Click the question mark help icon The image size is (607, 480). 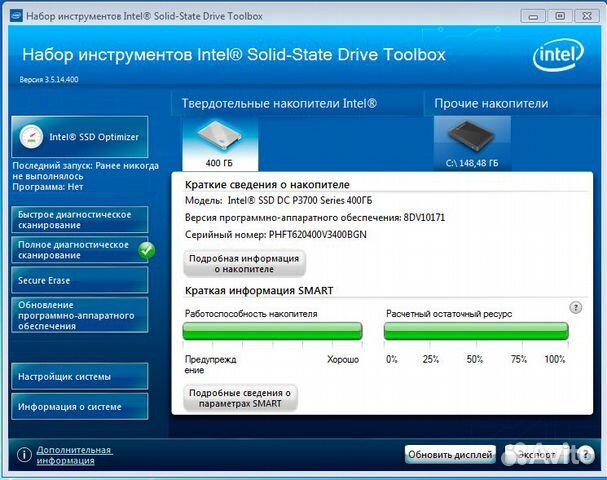[x=575, y=308]
